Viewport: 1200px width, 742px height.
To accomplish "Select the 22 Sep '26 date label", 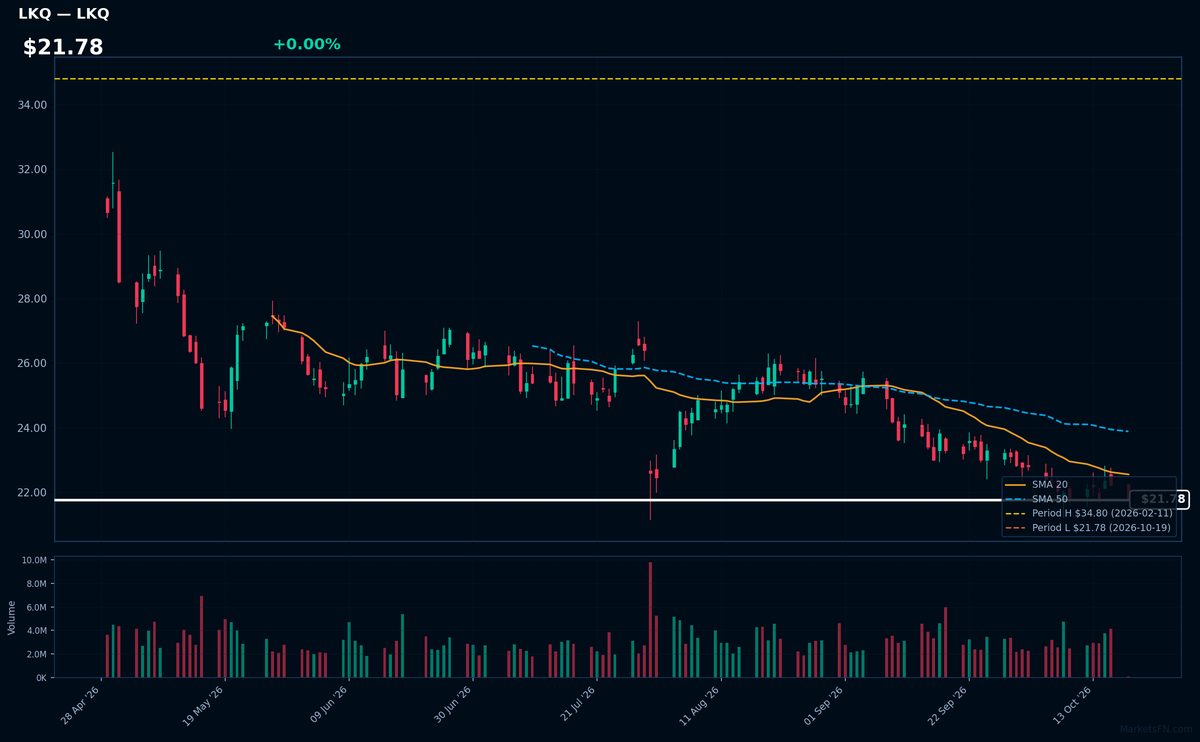I will [x=950, y=705].
